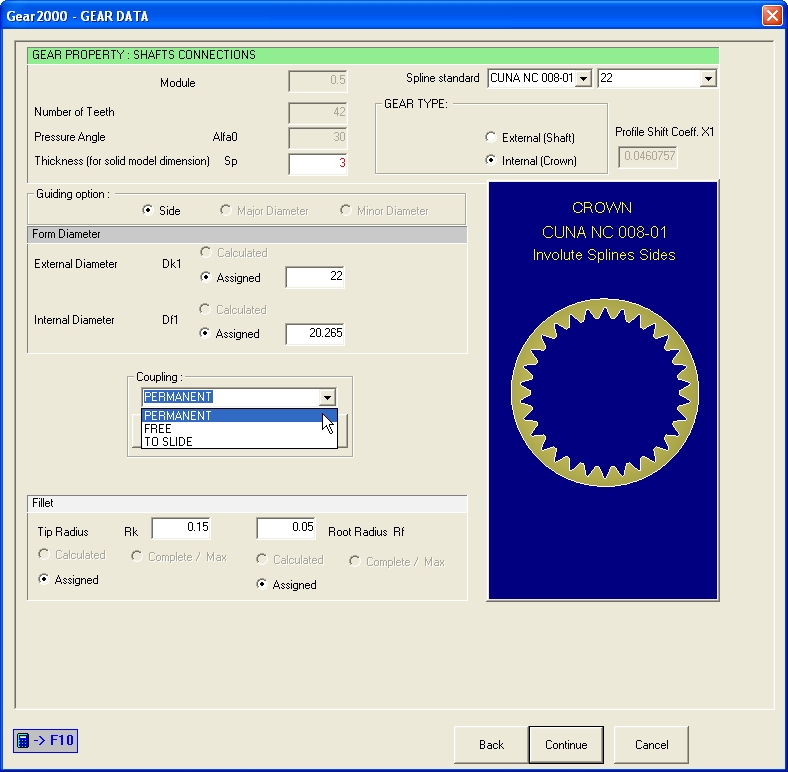Image resolution: width=788 pixels, height=772 pixels.
Task: Click the 'Involute Splines Sides' text
Action: point(604,255)
